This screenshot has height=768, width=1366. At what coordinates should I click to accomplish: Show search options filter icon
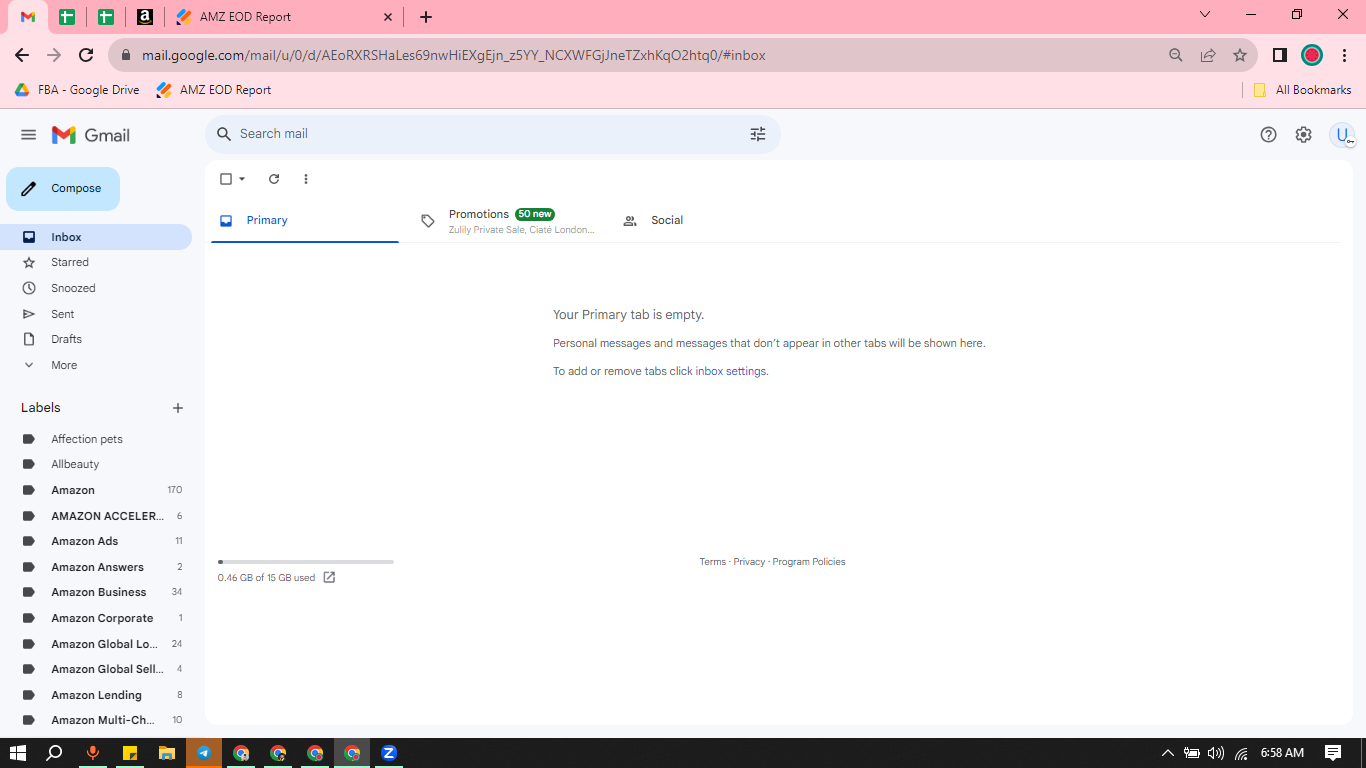point(758,134)
